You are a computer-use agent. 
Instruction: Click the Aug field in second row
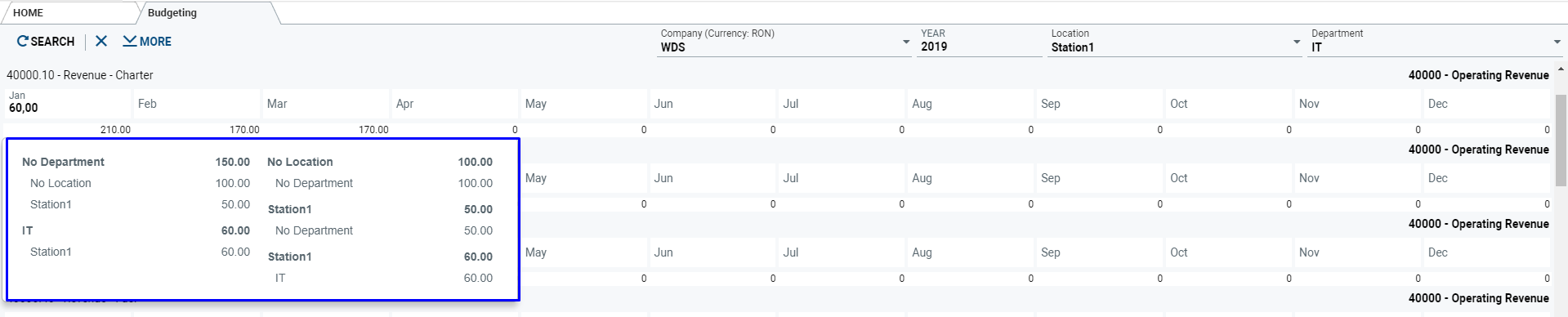(971, 178)
